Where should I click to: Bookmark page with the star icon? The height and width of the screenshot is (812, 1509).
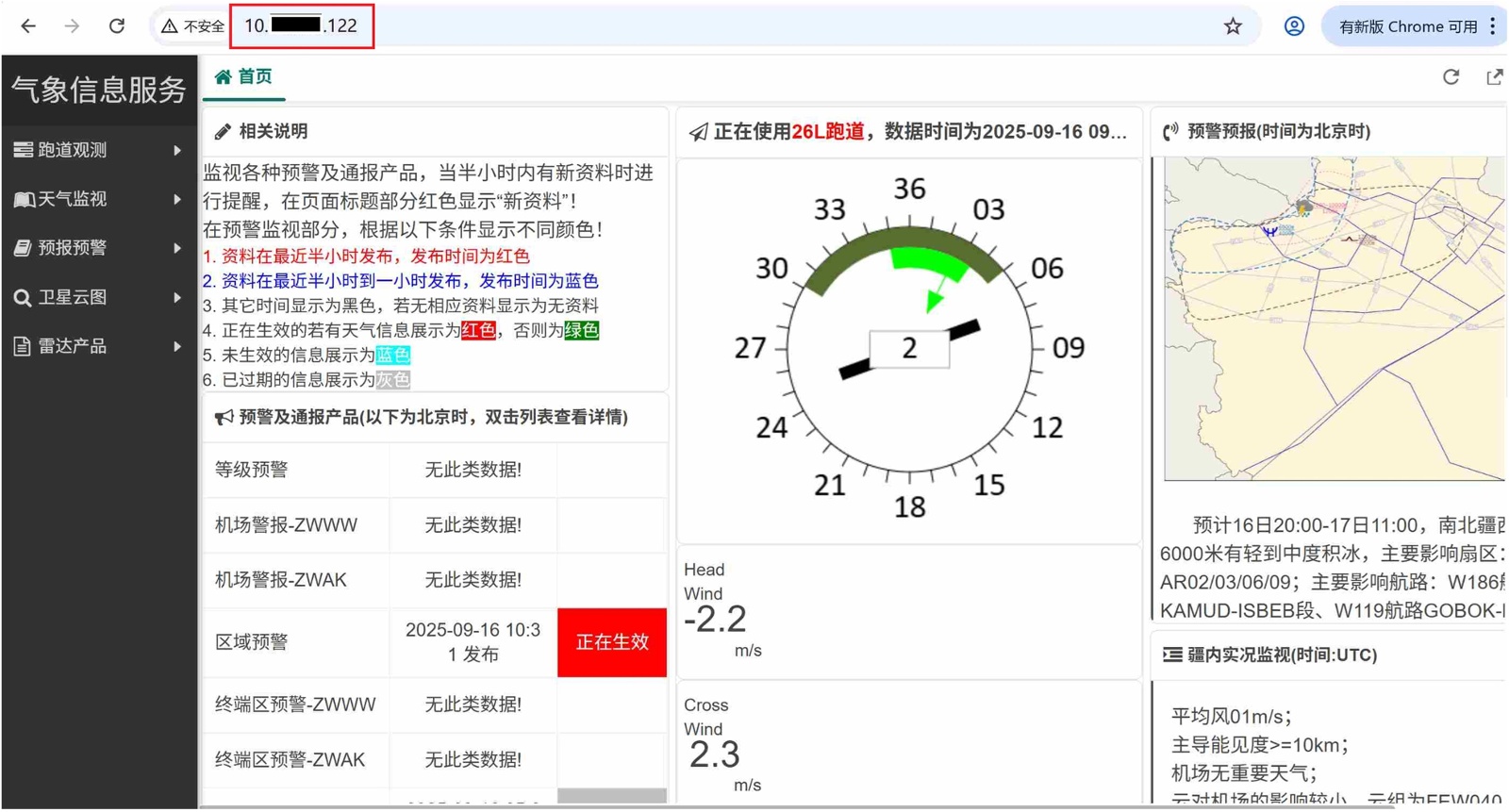[x=1233, y=26]
